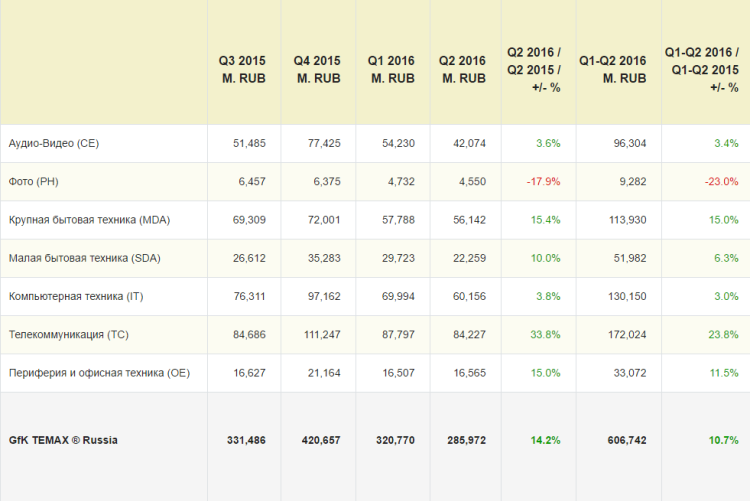Select the Q2 2016 M. RUB header
This screenshot has height=501, width=750.
[x=462, y=69]
